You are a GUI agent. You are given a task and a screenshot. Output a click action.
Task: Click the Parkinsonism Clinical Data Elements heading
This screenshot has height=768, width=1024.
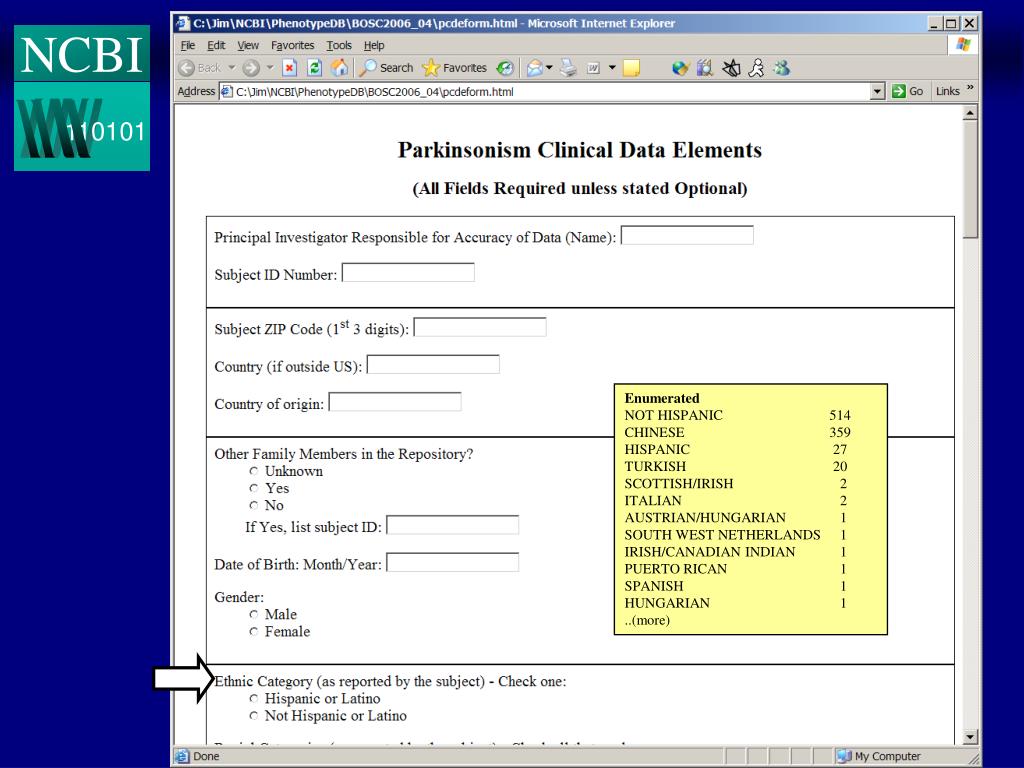tap(580, 150)
